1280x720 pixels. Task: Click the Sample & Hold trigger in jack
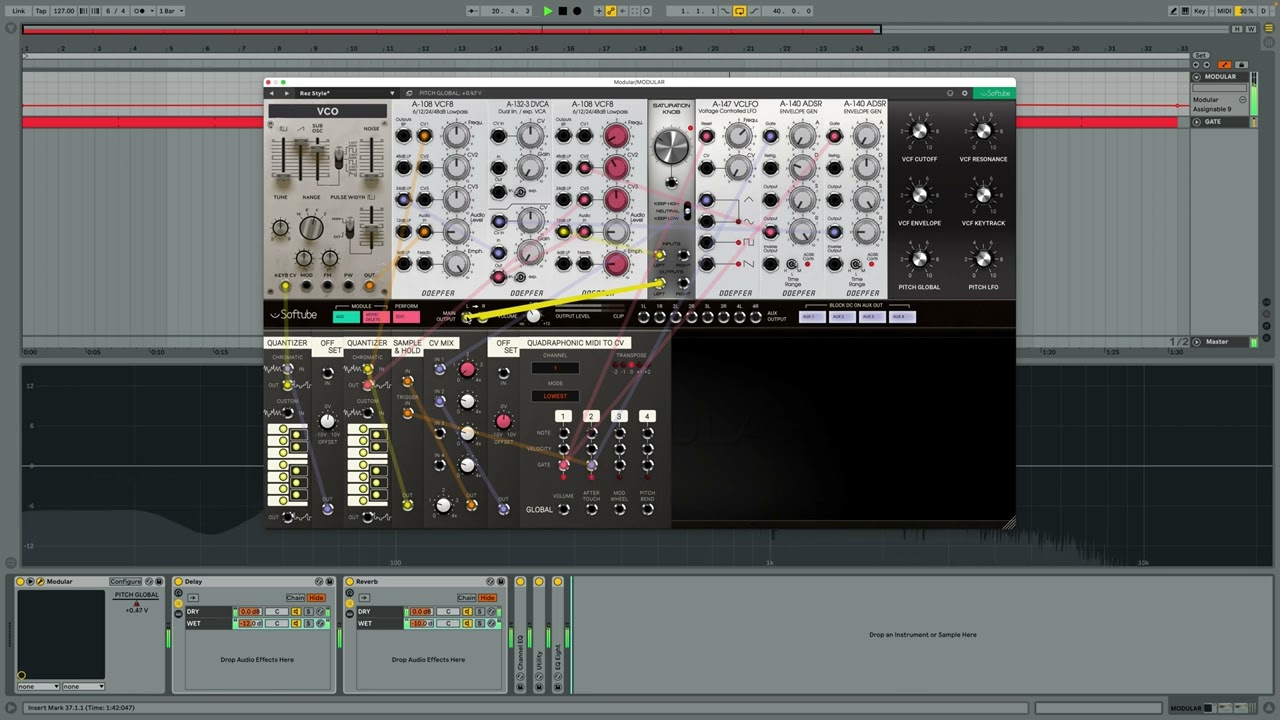pyautogui.click(x=407, y=413)
